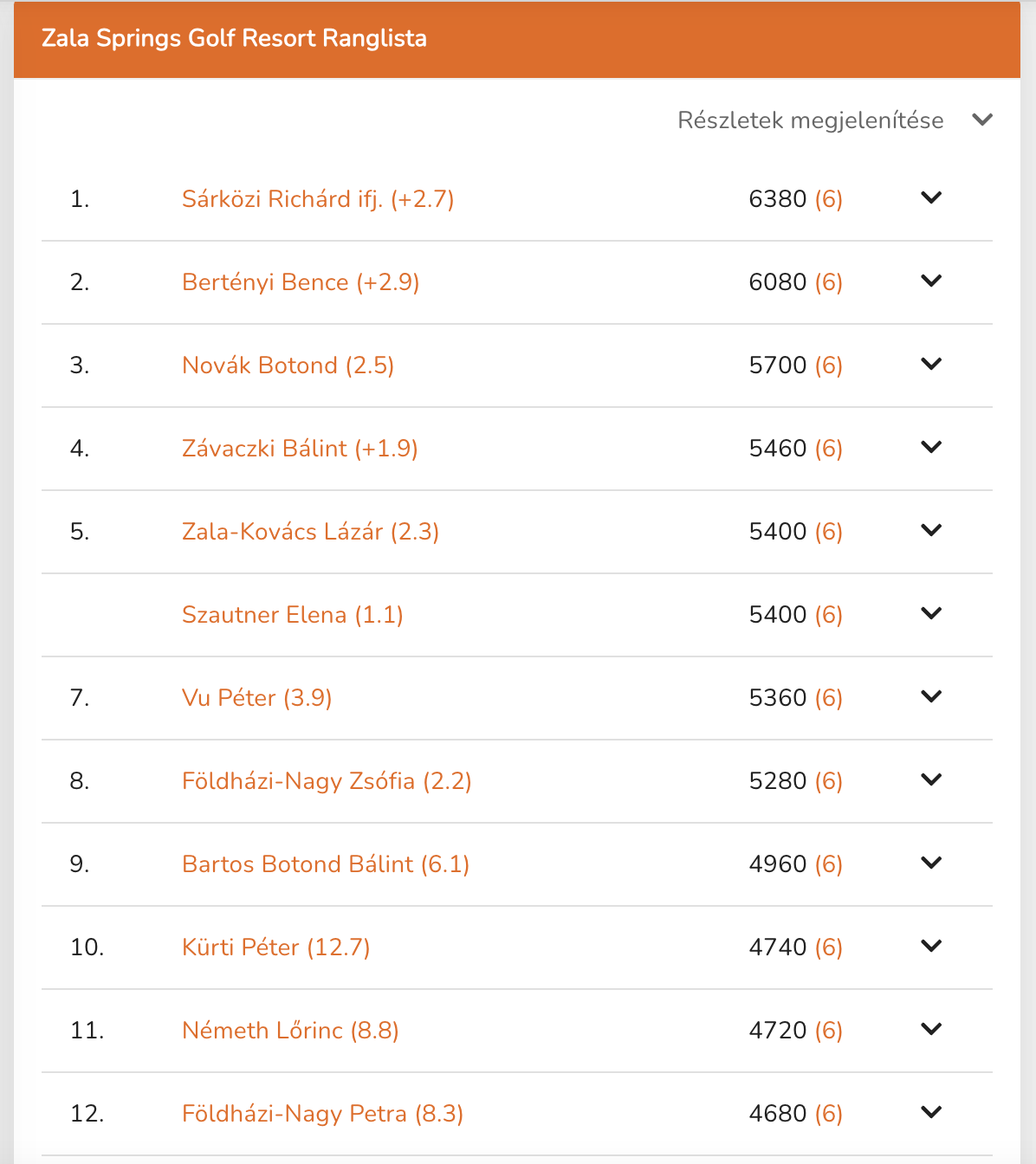
Task: Expand Kürti Péter row chevron
Action: 931,947
